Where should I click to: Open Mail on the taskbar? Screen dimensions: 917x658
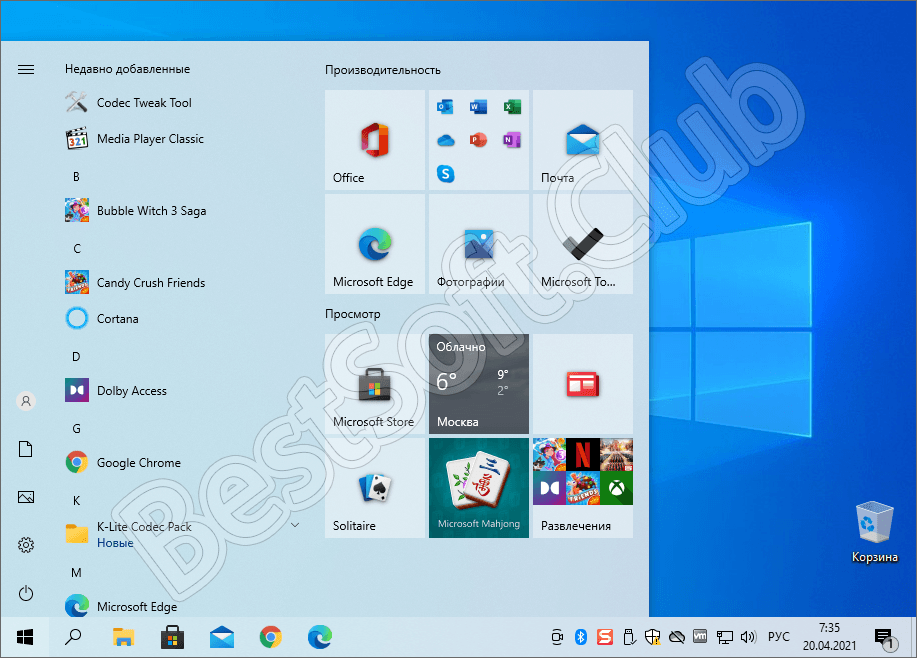click(x=222, y=637)
